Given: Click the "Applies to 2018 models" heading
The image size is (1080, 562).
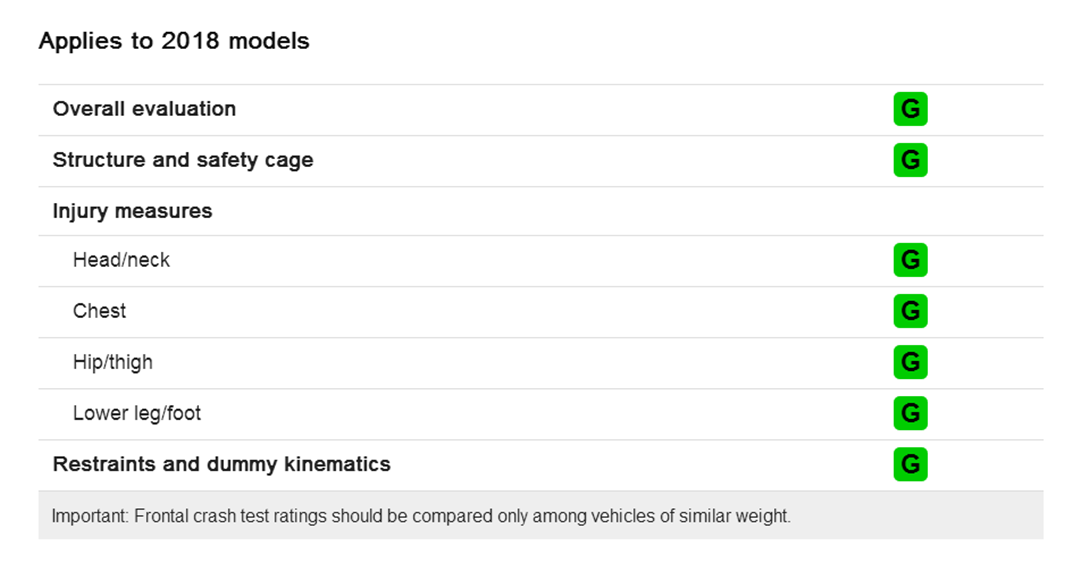Looking at the screenshot, I should (x=174, y=41).
